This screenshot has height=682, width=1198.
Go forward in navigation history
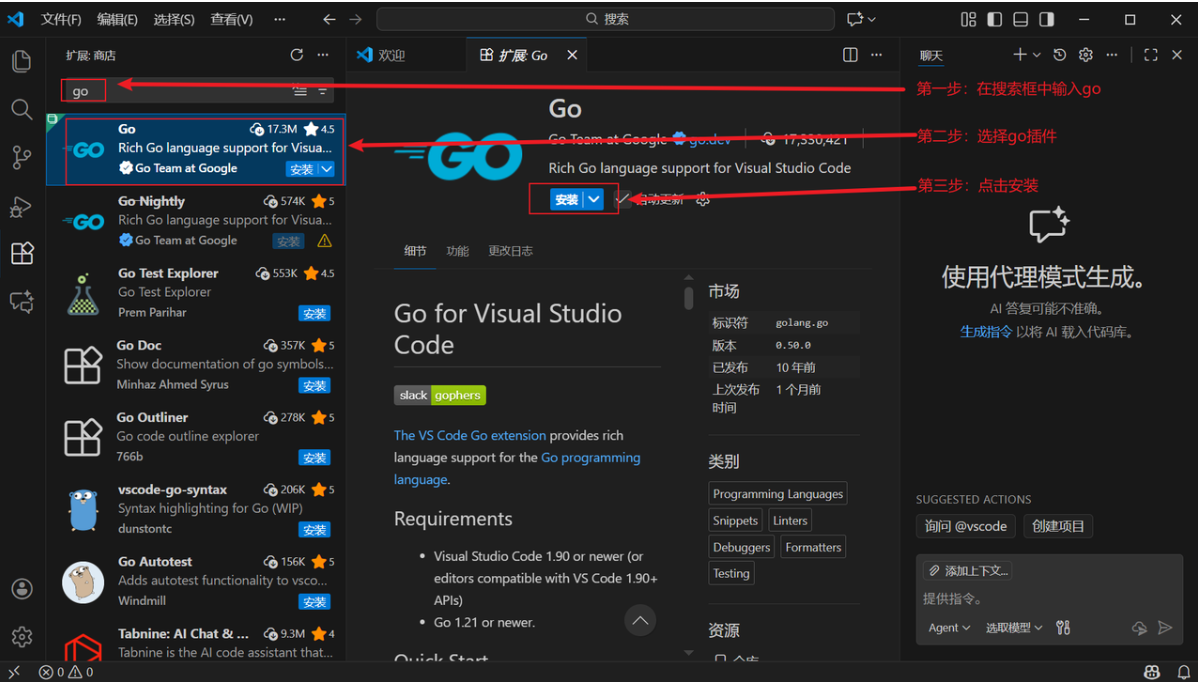click(x=355, y=19)
